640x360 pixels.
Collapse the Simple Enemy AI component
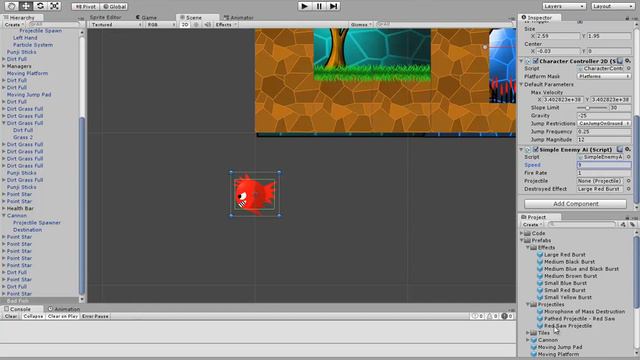521,150
